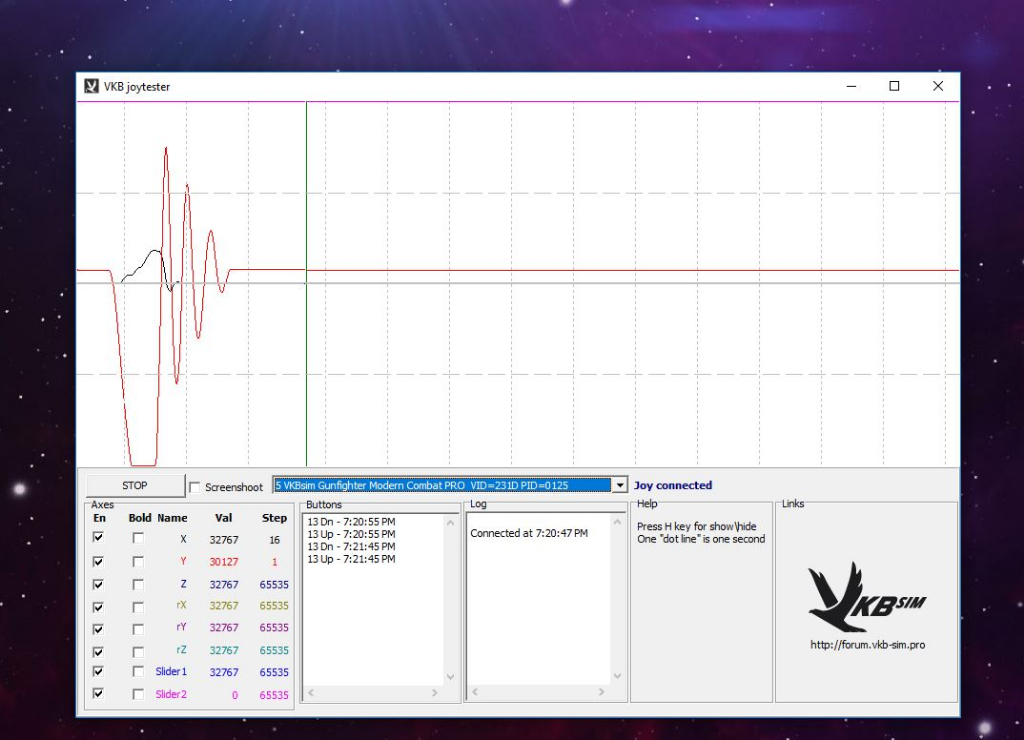Open the joystick device dropdown arrow

pos(620,485)
